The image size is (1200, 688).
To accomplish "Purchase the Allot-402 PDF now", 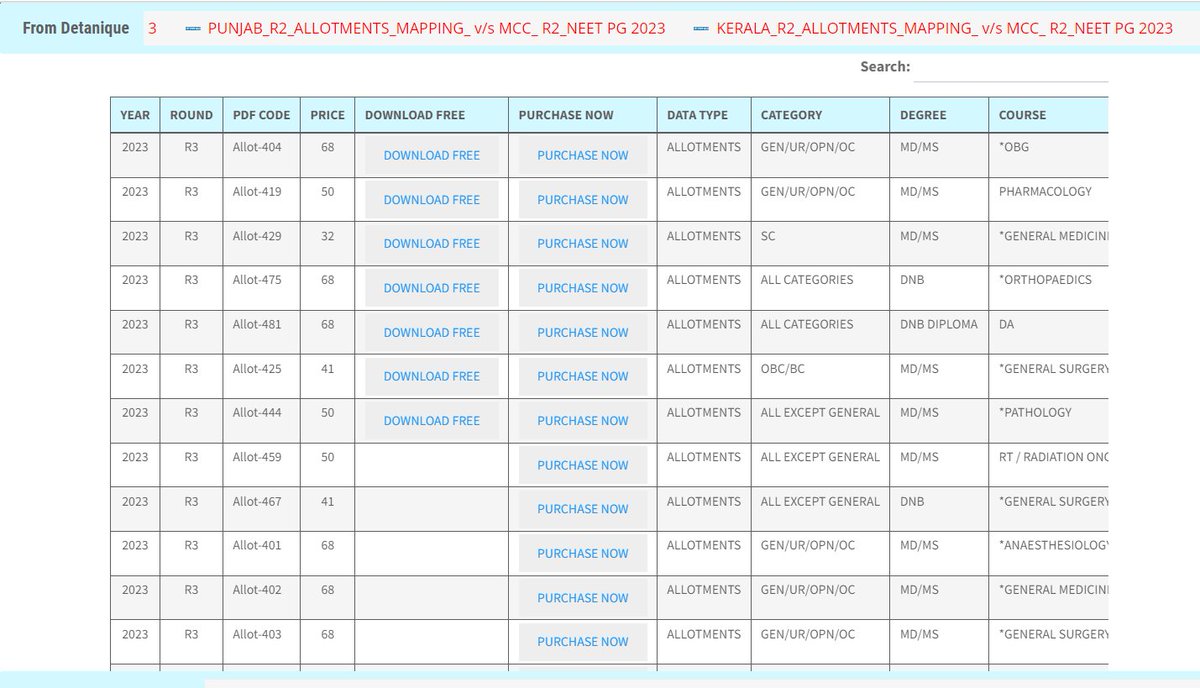I will click(583, 598).
